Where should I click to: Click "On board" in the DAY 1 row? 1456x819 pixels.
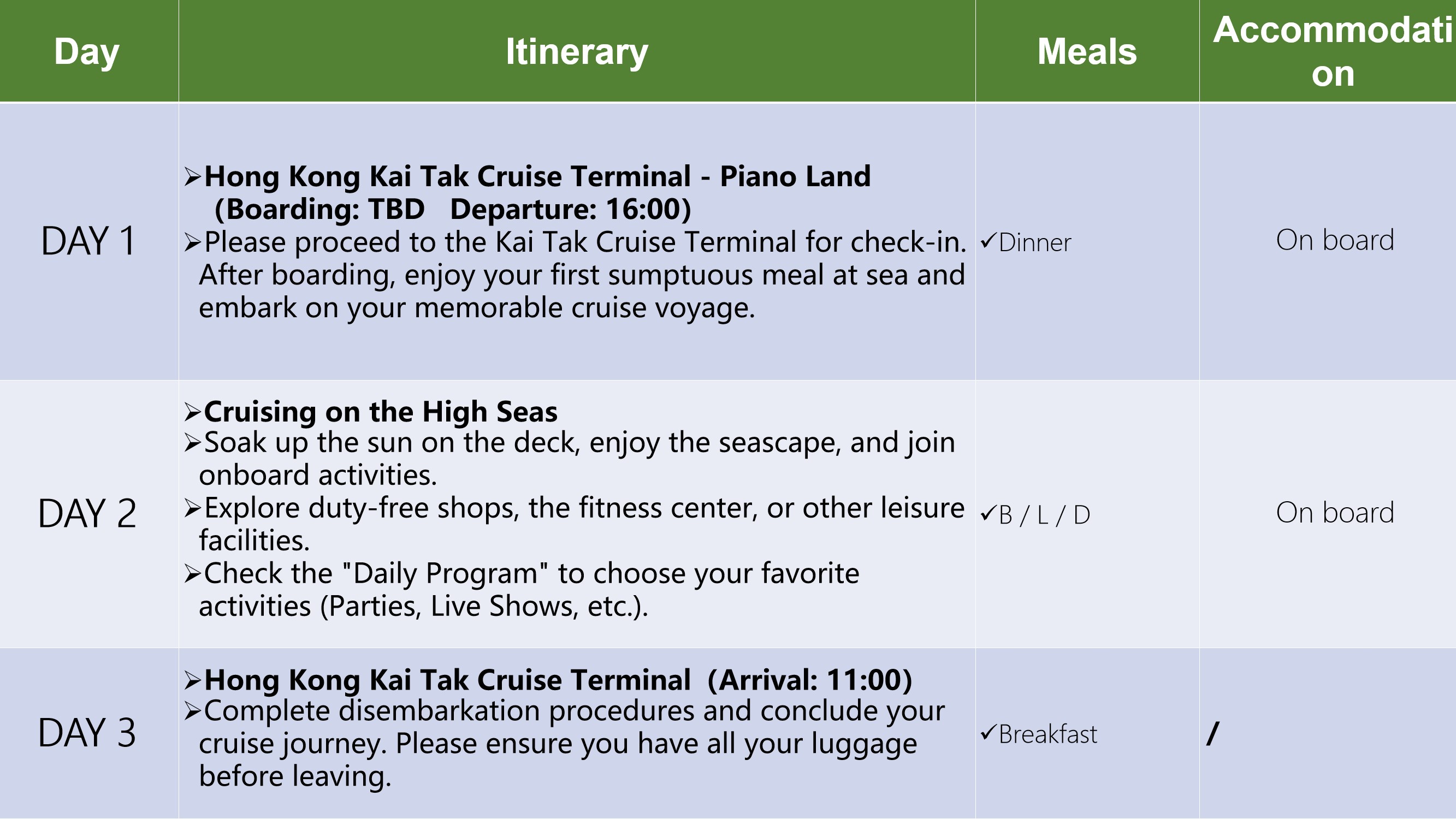coord(1335,241)
